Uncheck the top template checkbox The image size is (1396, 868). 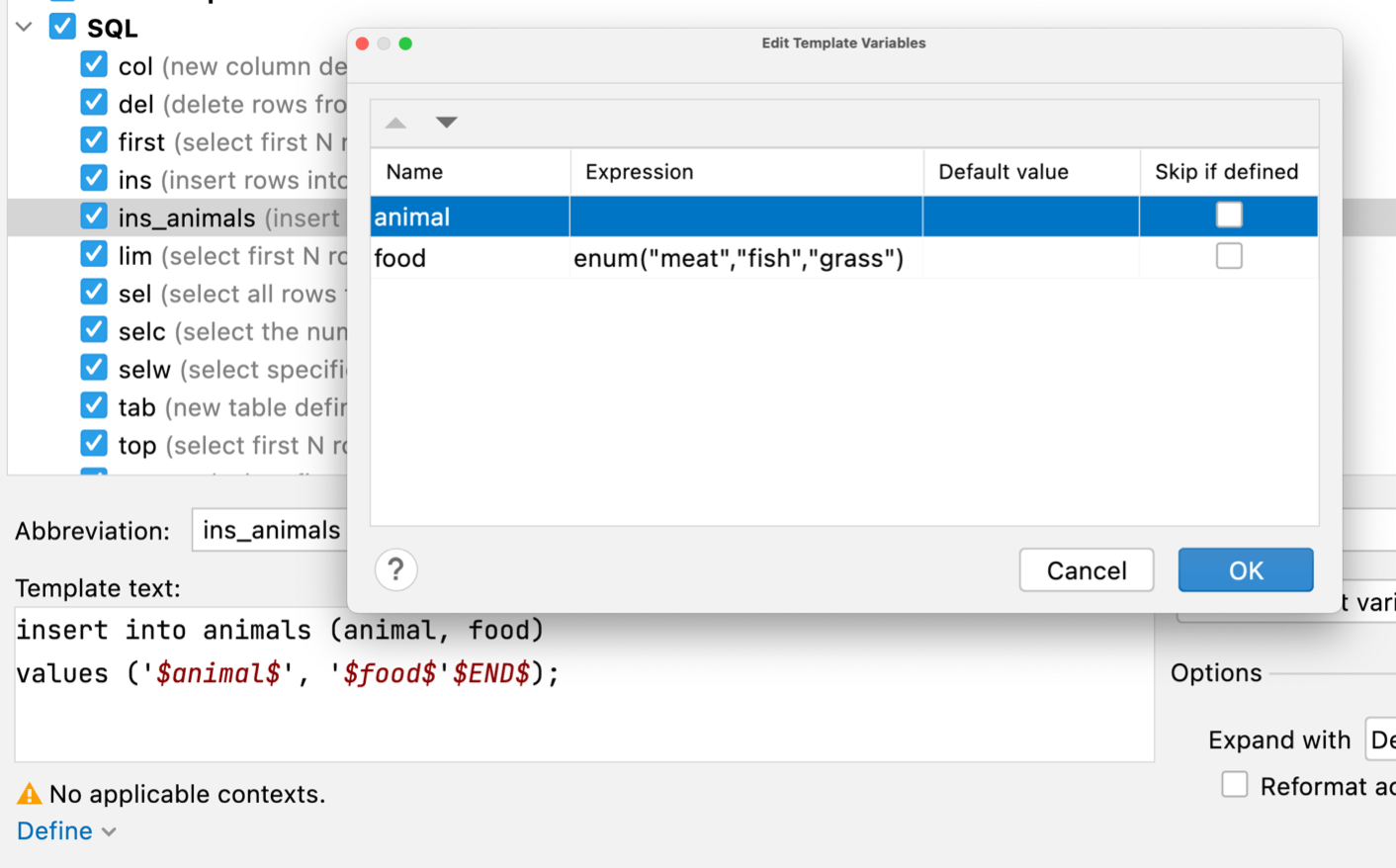click(94, 443)
